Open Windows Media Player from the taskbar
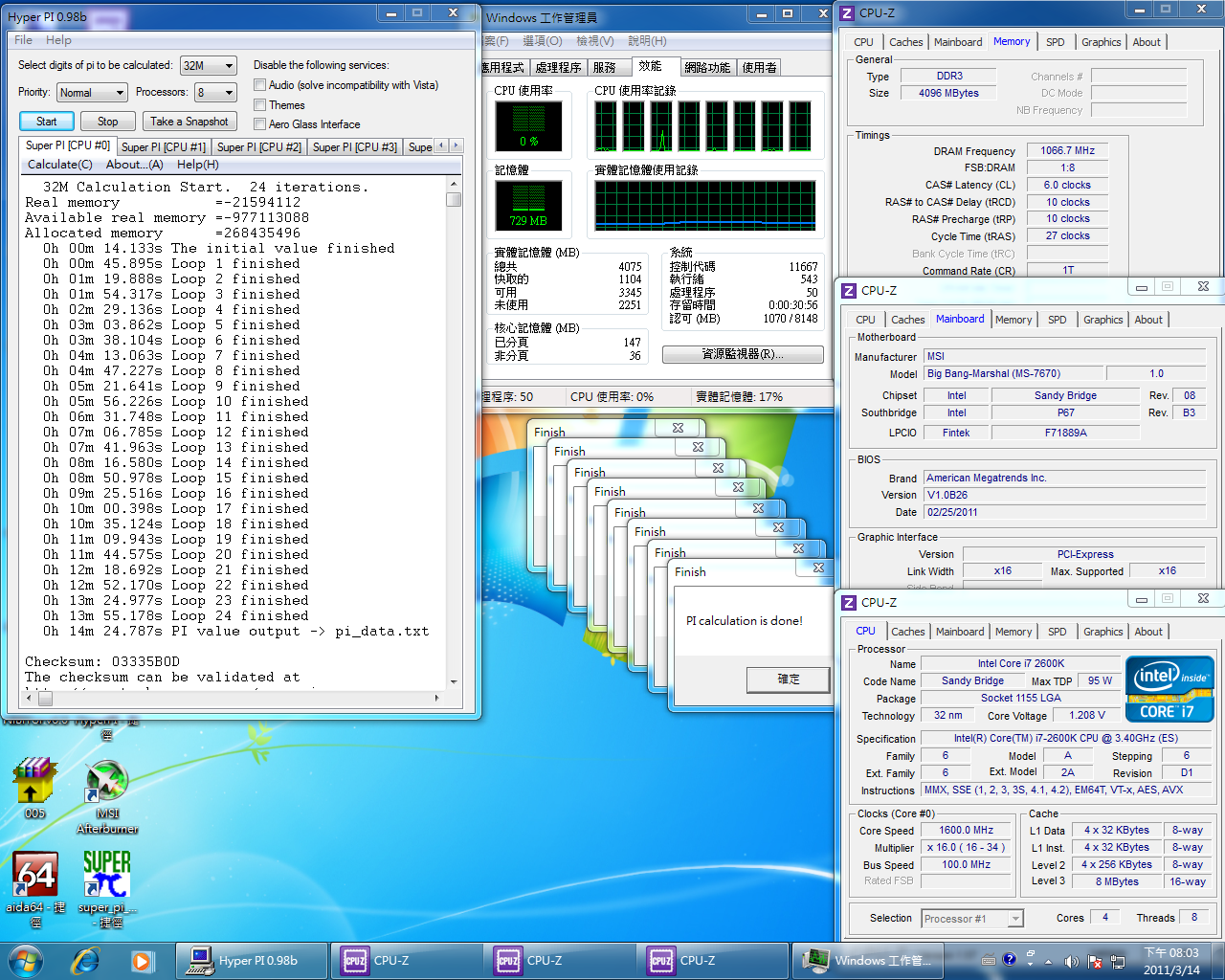The width and height of the screenshot is (1225, 980). pyautogui.click(x=142, y=960)
